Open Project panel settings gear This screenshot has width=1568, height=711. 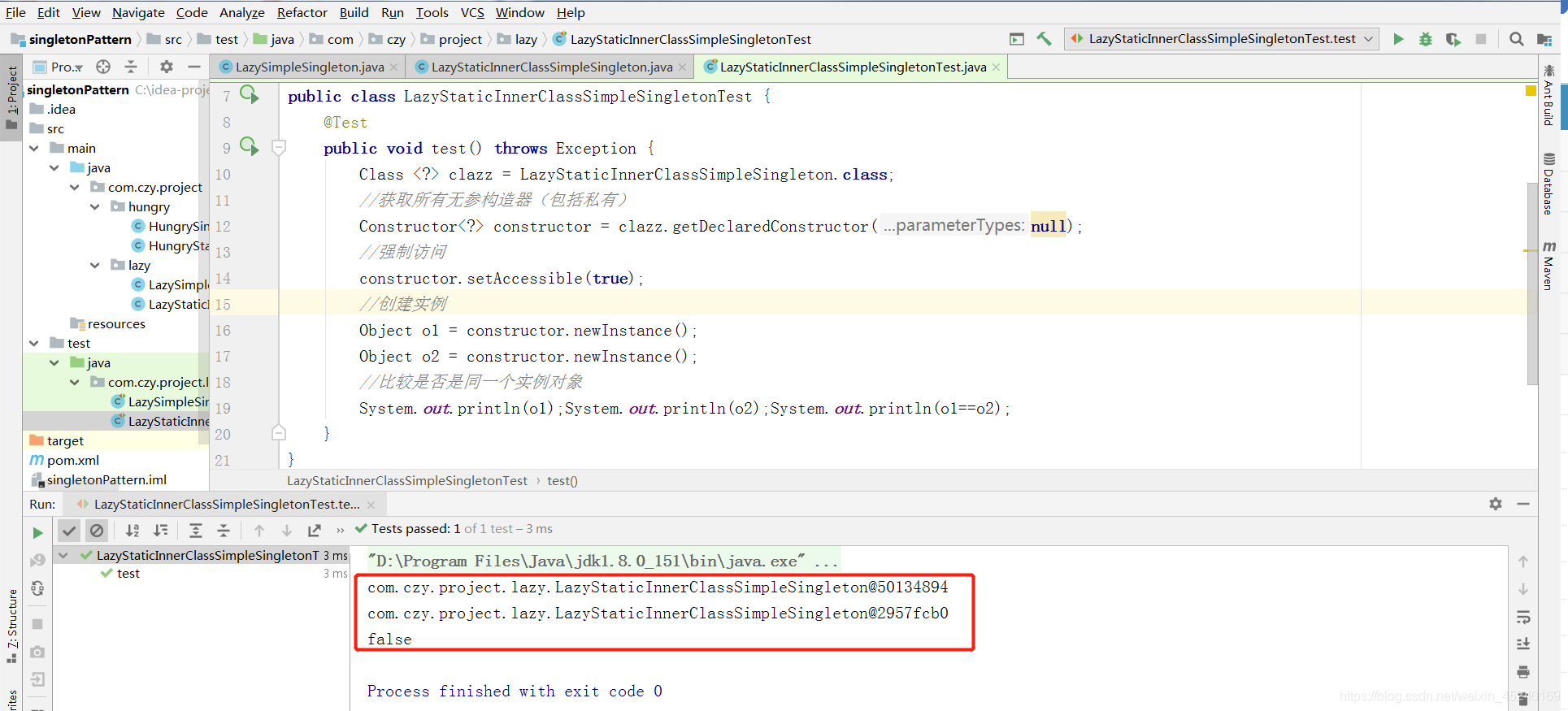167,67
